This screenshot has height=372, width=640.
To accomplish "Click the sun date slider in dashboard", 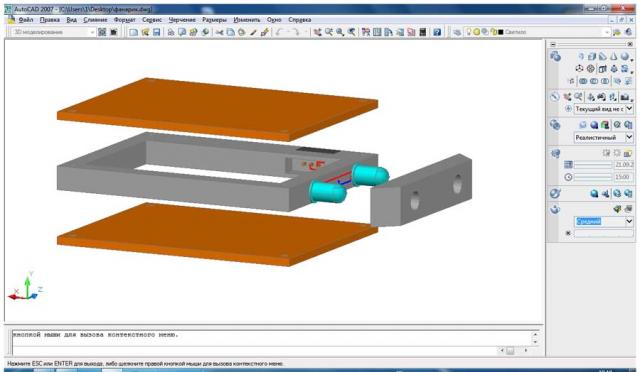I will [593, 165].
